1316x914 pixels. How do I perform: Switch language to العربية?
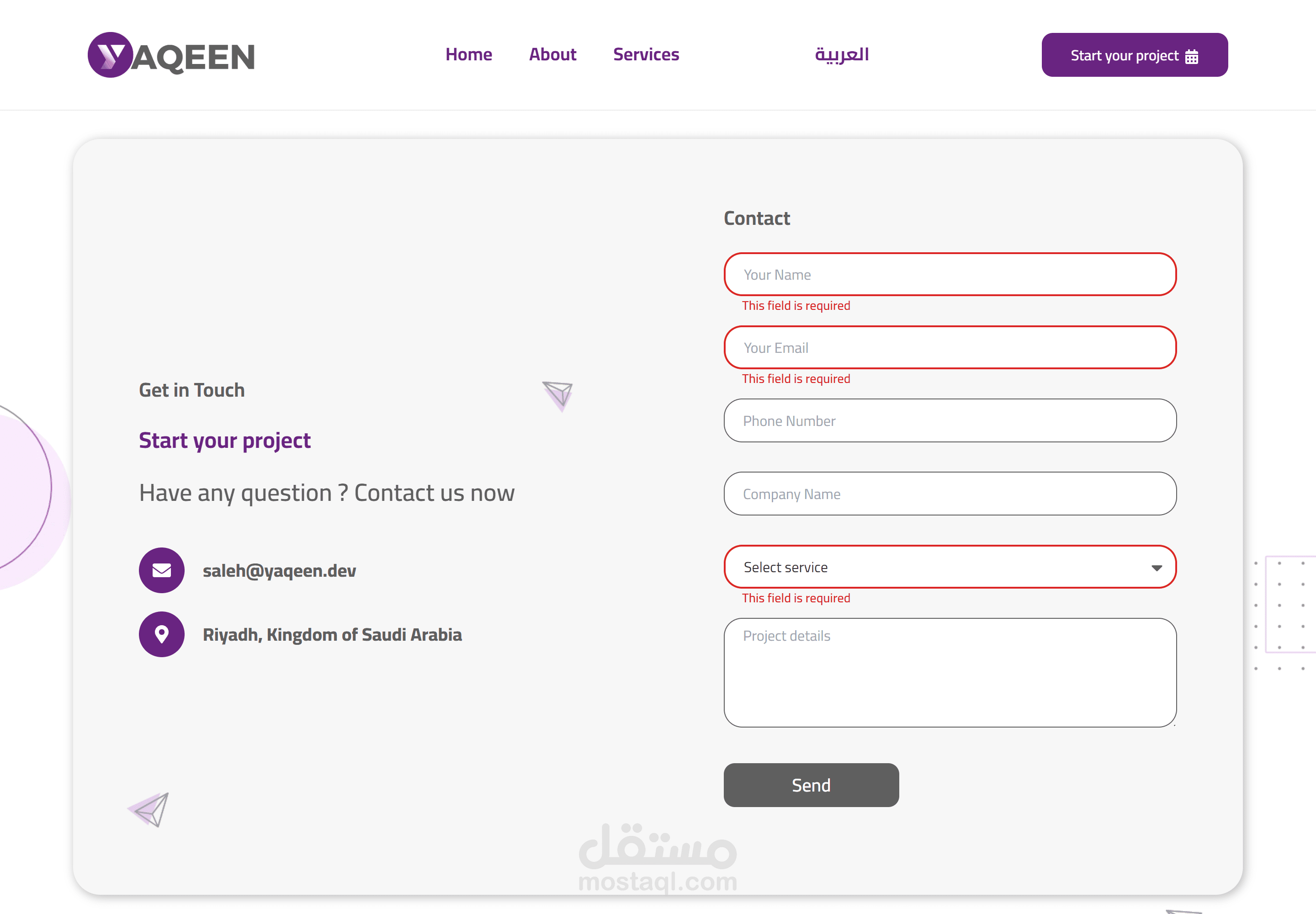(x=842, y=54)
